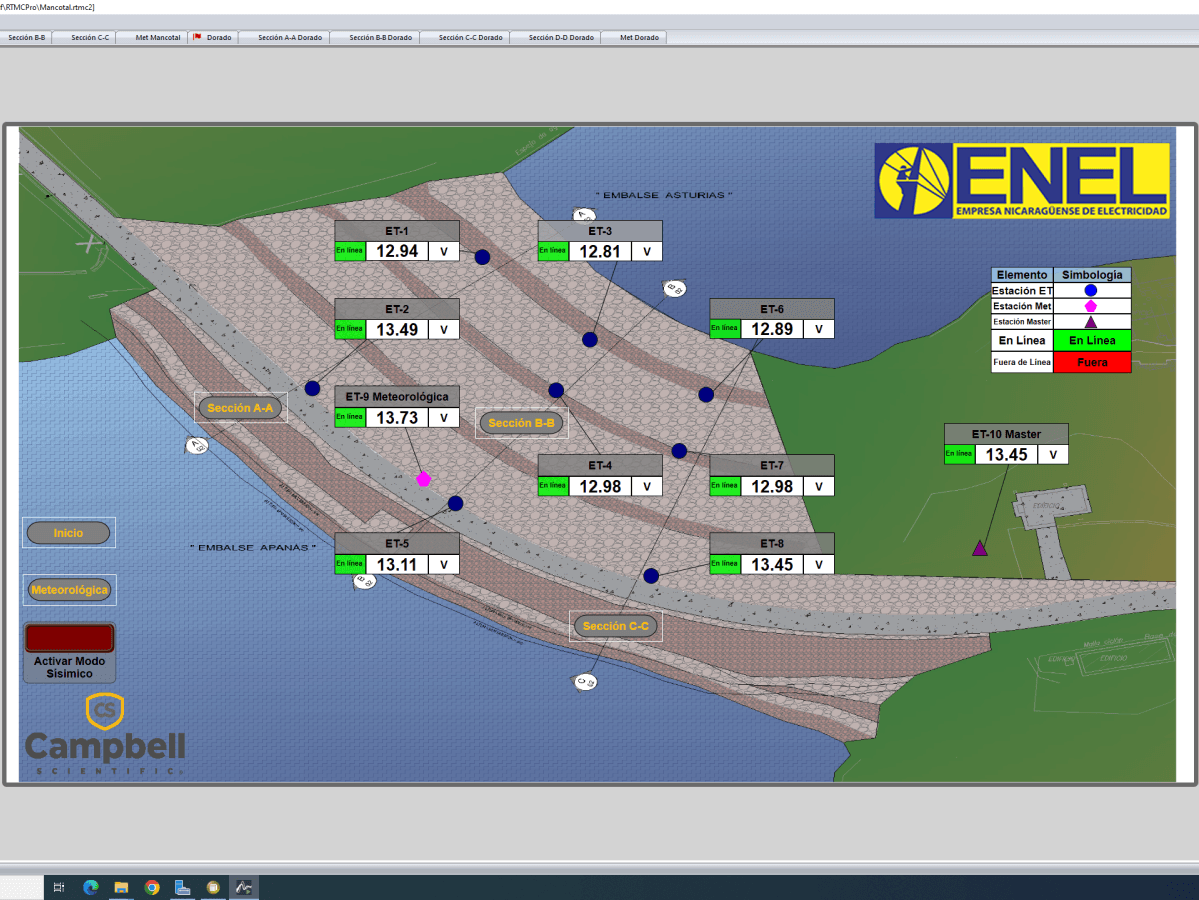1199x900 pixels.
Task: Open the server manager taskbar icon
Action: [182, 887]
